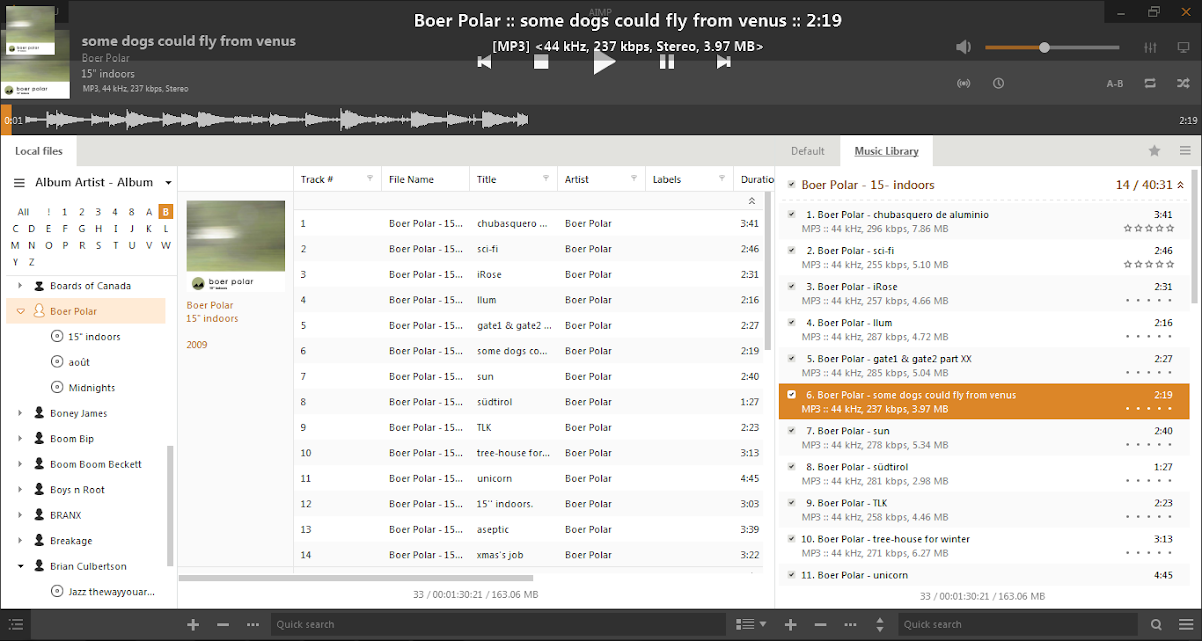Screen dimensions: 1202x641
Task: Filter artists by the All button
Action: (x=23, y=212)
